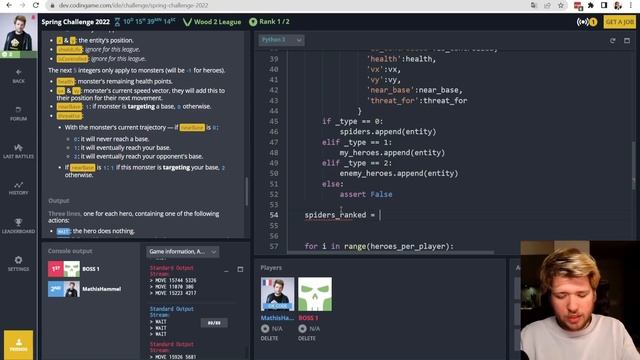
Task: Reload the CodinGame page
Action: click(x=36, y=5)
